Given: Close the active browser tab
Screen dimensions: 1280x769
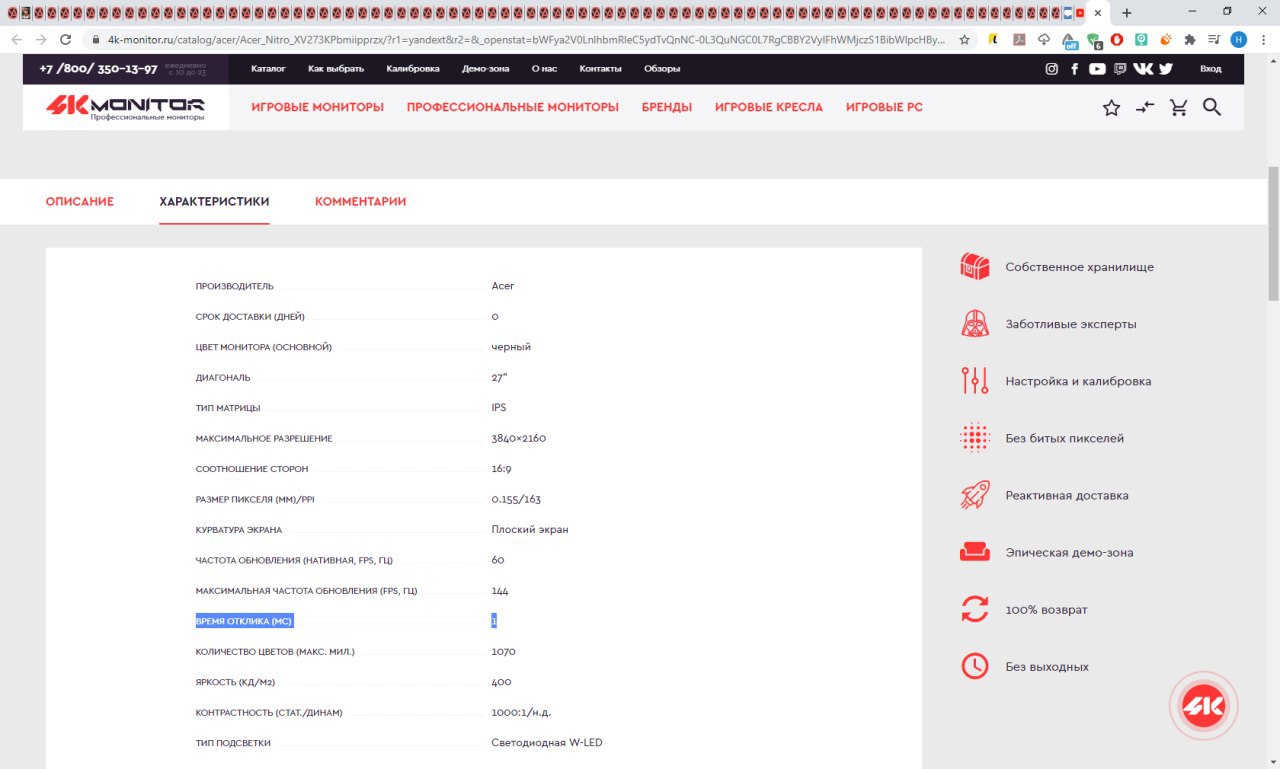Looking at the screenshot, I should tap(1098, 13).
